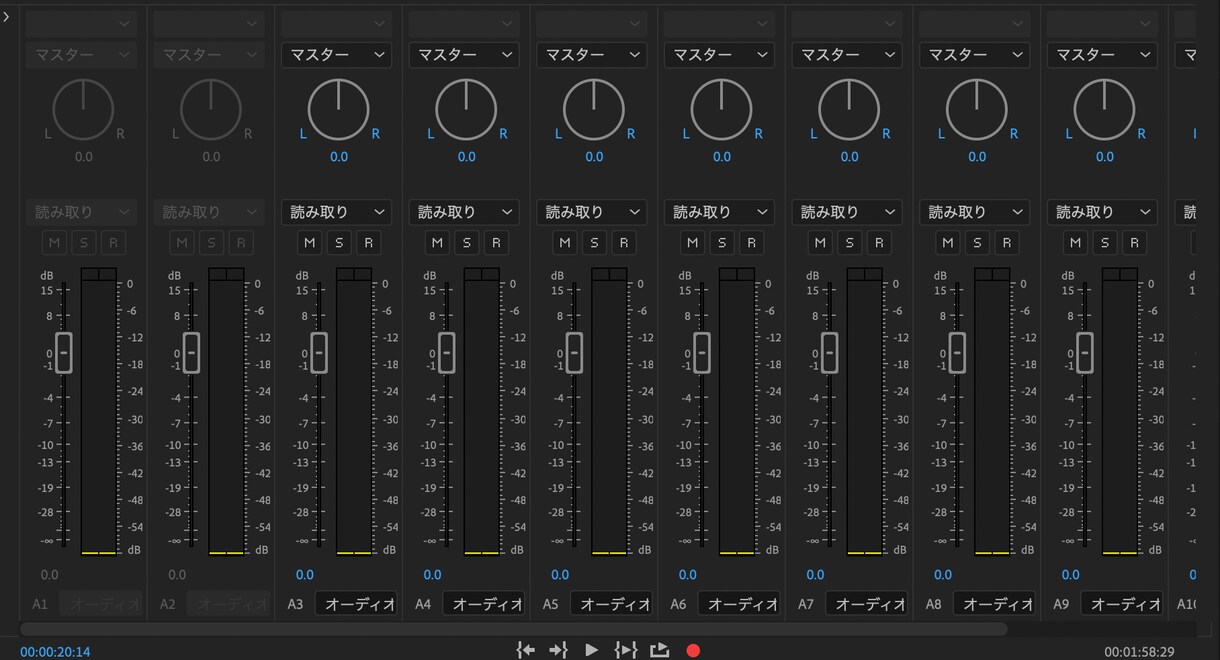
Task: Mute track A9 with its M button
Action: [1076, 242]
